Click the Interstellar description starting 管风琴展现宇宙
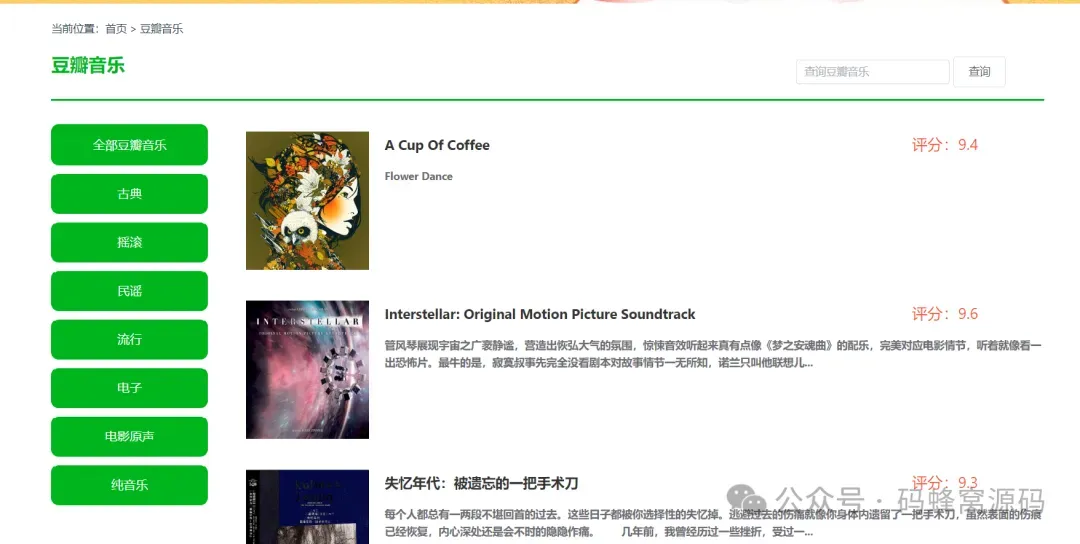1080x544 pixels. pyautogui.click(x=714, y=354)
